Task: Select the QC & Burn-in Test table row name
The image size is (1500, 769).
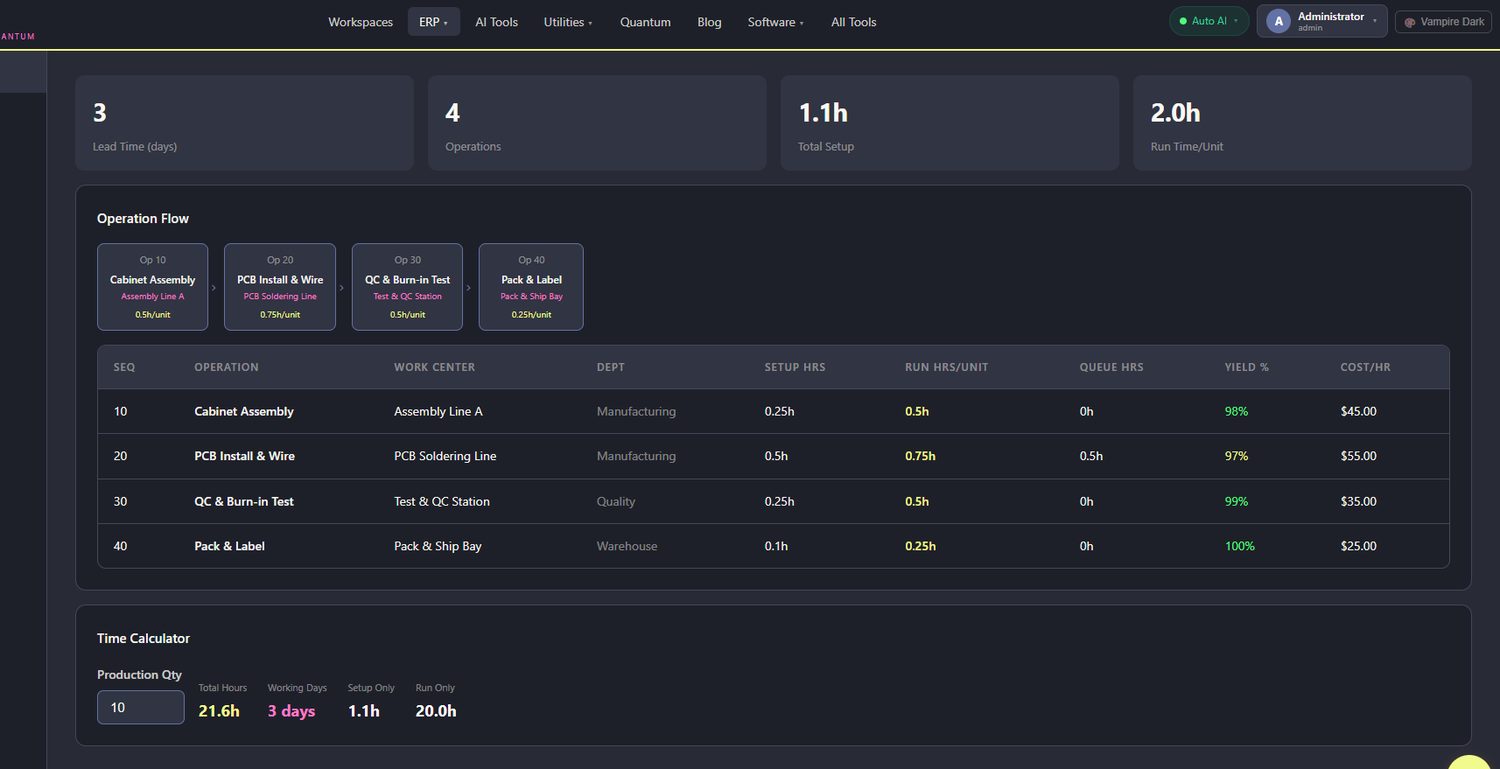Action: 244,501
